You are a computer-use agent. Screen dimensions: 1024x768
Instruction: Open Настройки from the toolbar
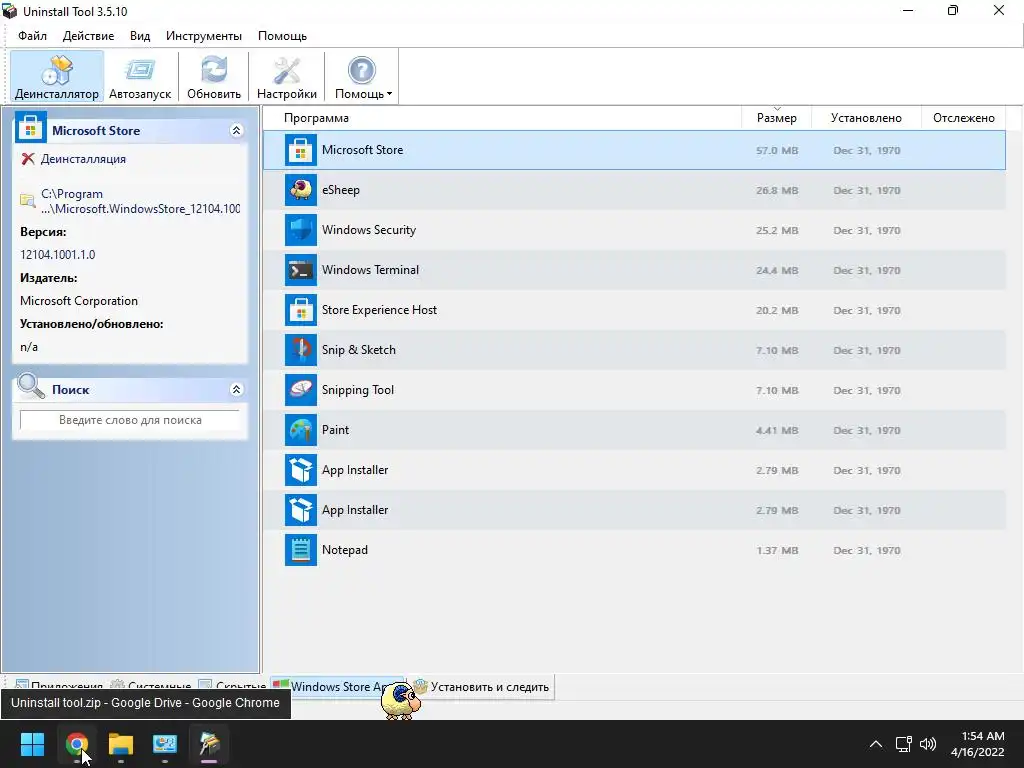coord(287,77)
